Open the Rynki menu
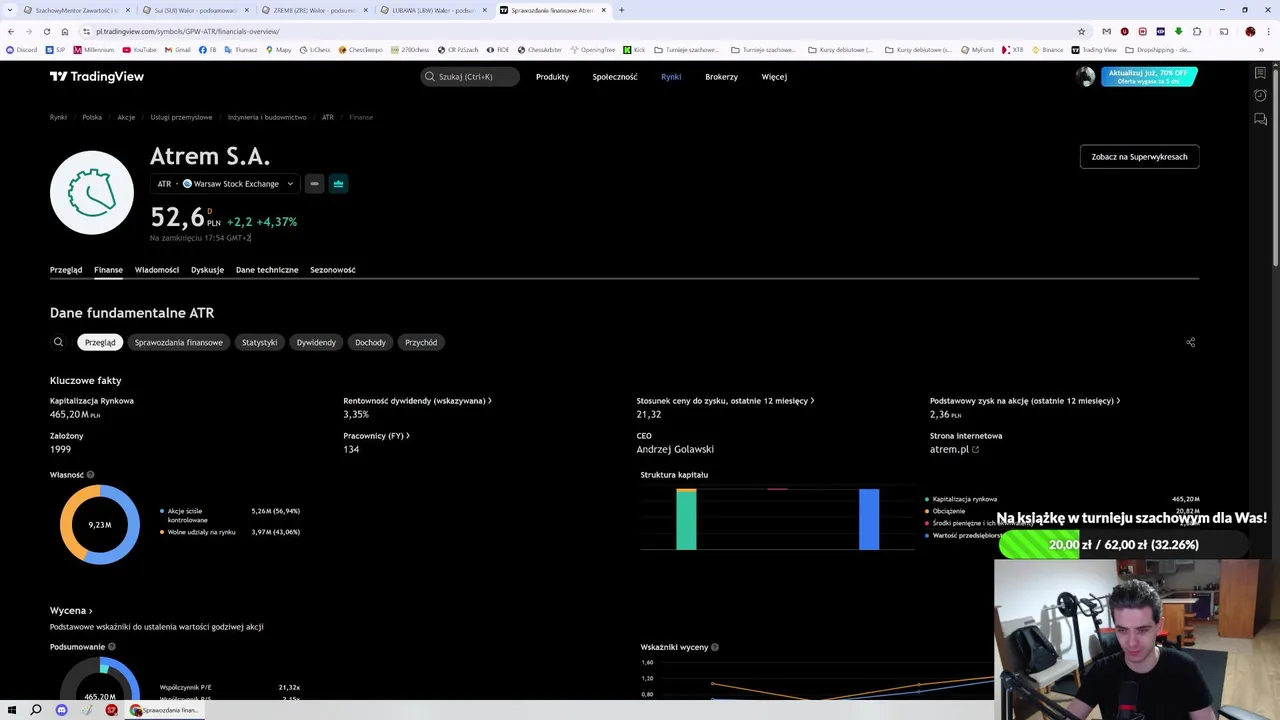The image size is (1280, 720). click(671, 76)
